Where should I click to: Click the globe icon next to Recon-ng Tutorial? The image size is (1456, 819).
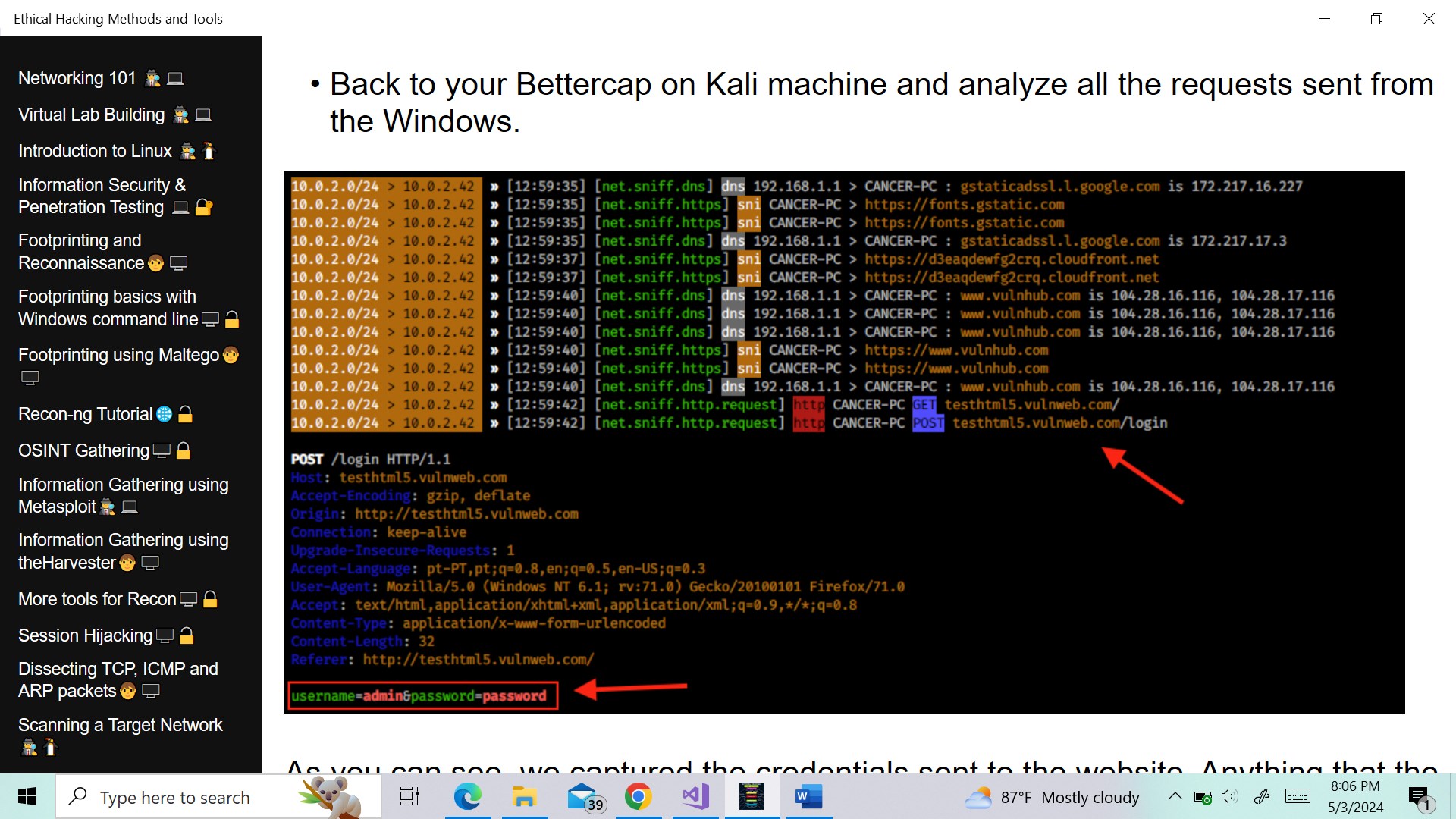click(x=165, y=413)
